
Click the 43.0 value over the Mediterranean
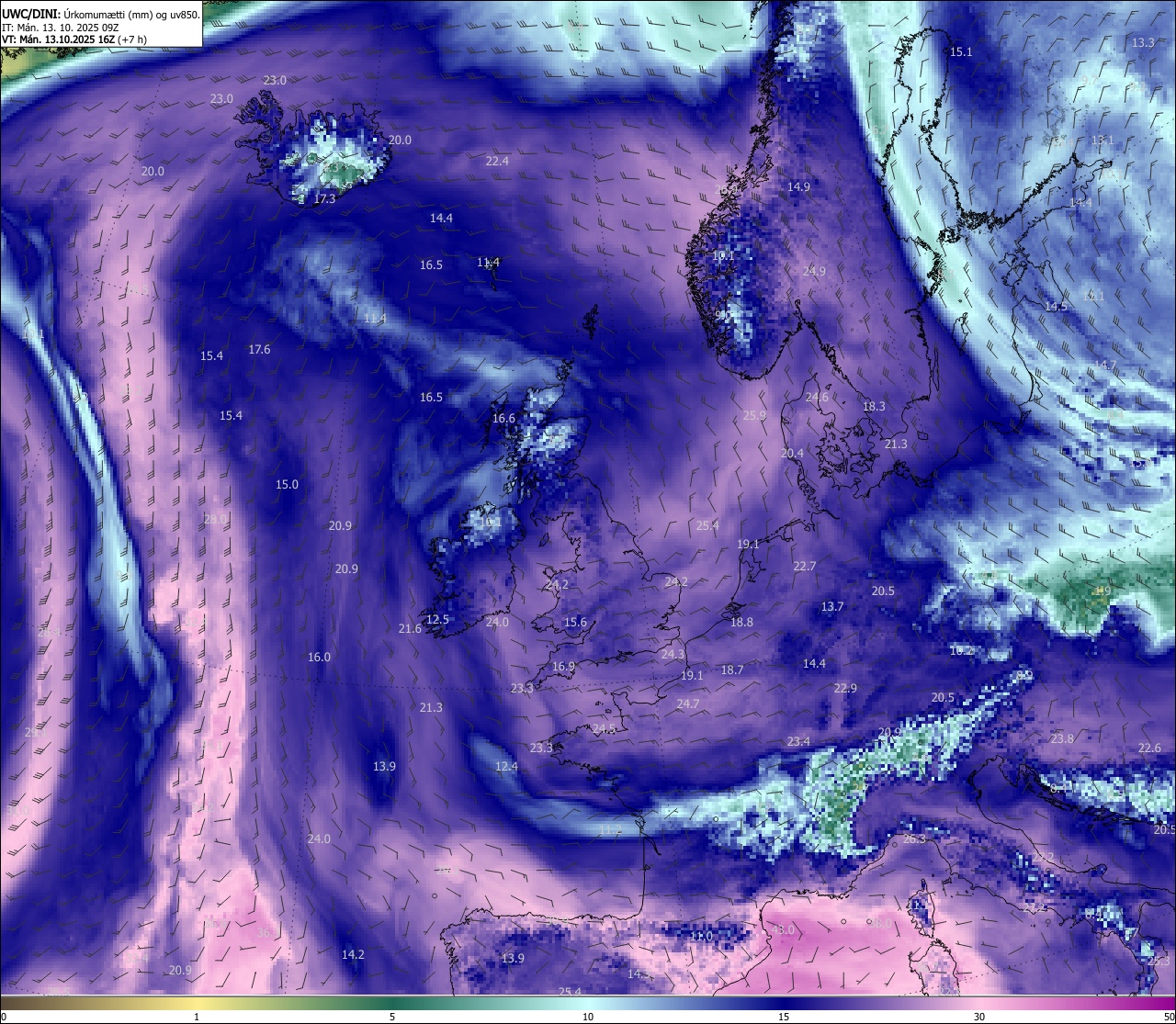click(x=783, y=930)
